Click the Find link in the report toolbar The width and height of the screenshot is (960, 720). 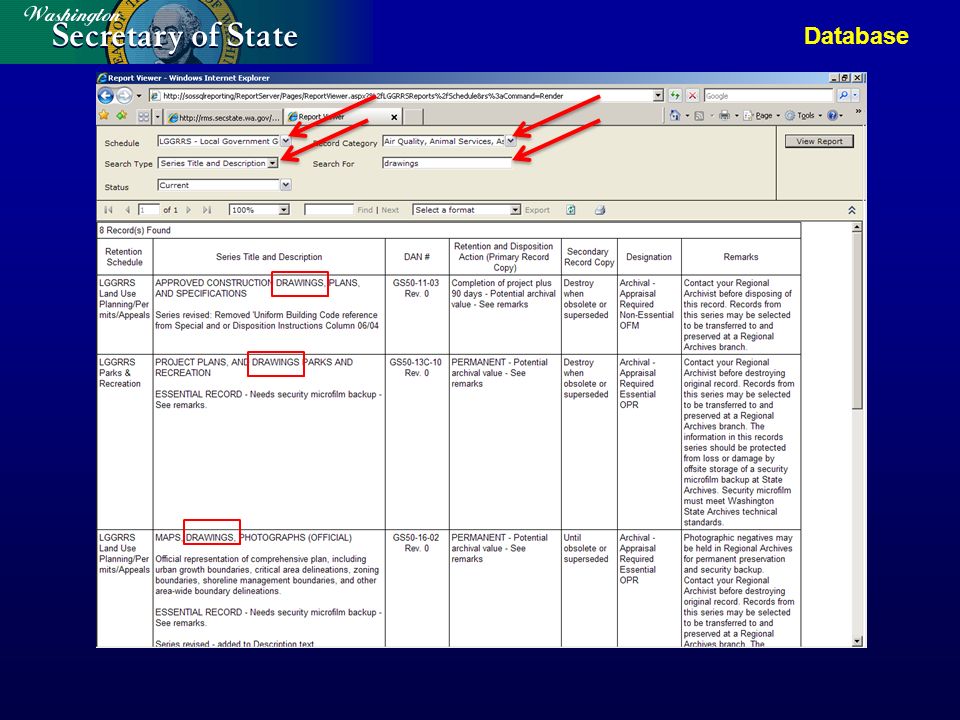[x=365, y=210]
